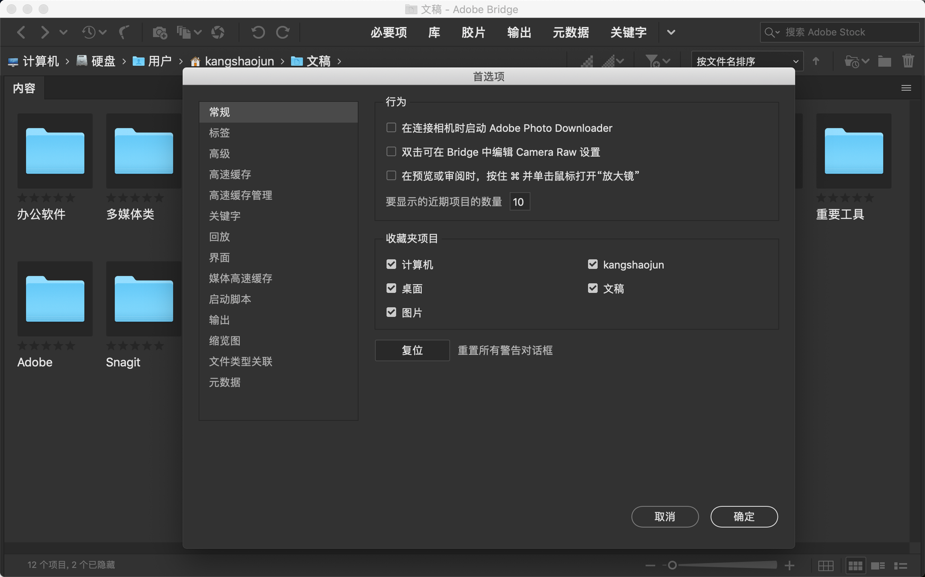Click the magnifier in Adobe Stock search
This screenshot has width=925, height=577.
click(769, 32)
